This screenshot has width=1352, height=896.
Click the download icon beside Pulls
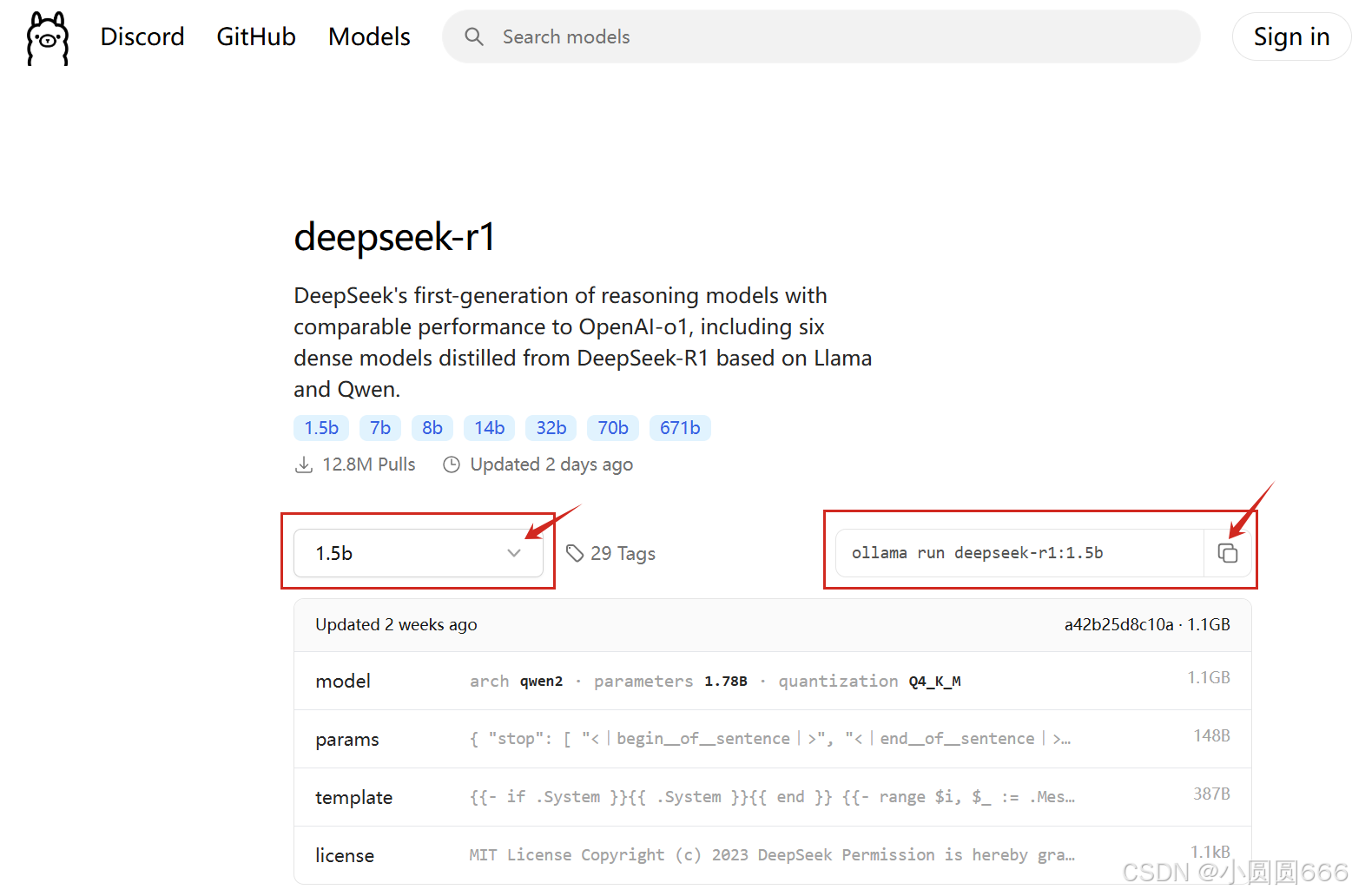pos(304,464)
